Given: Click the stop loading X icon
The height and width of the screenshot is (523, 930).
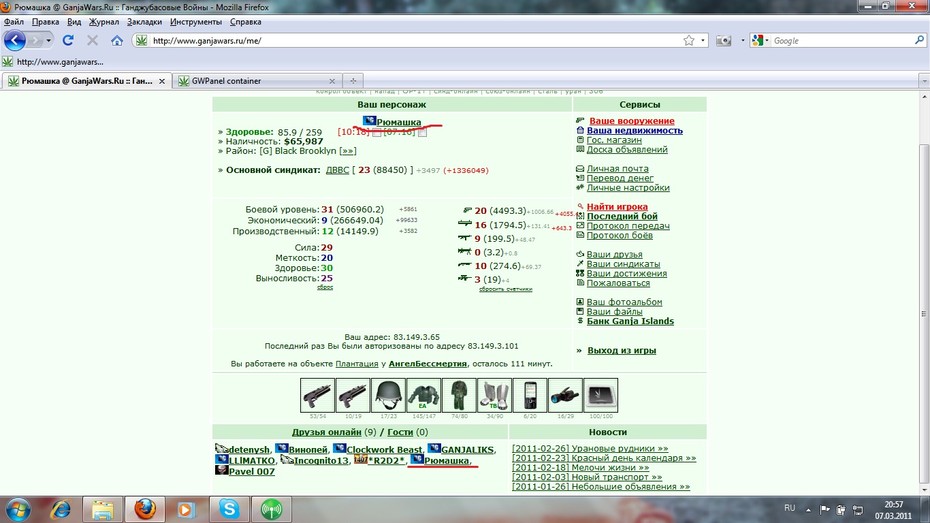Looking at the screenshot, I should [93, 40].
